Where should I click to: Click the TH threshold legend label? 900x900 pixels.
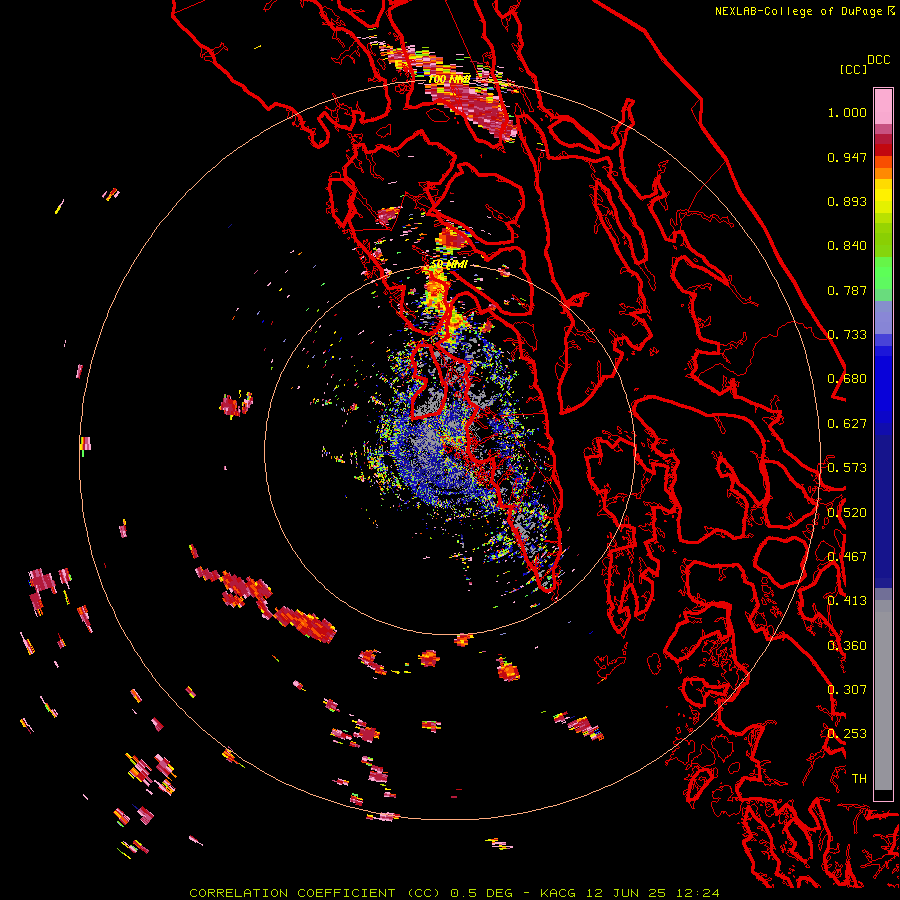coord(859,779)
